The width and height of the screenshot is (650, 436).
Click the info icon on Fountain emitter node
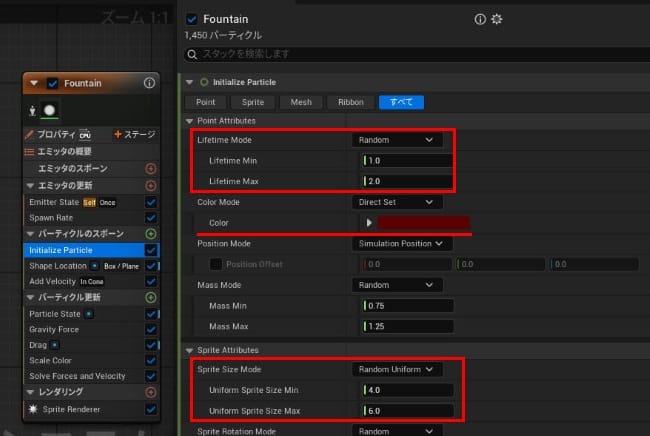[149, 83]
